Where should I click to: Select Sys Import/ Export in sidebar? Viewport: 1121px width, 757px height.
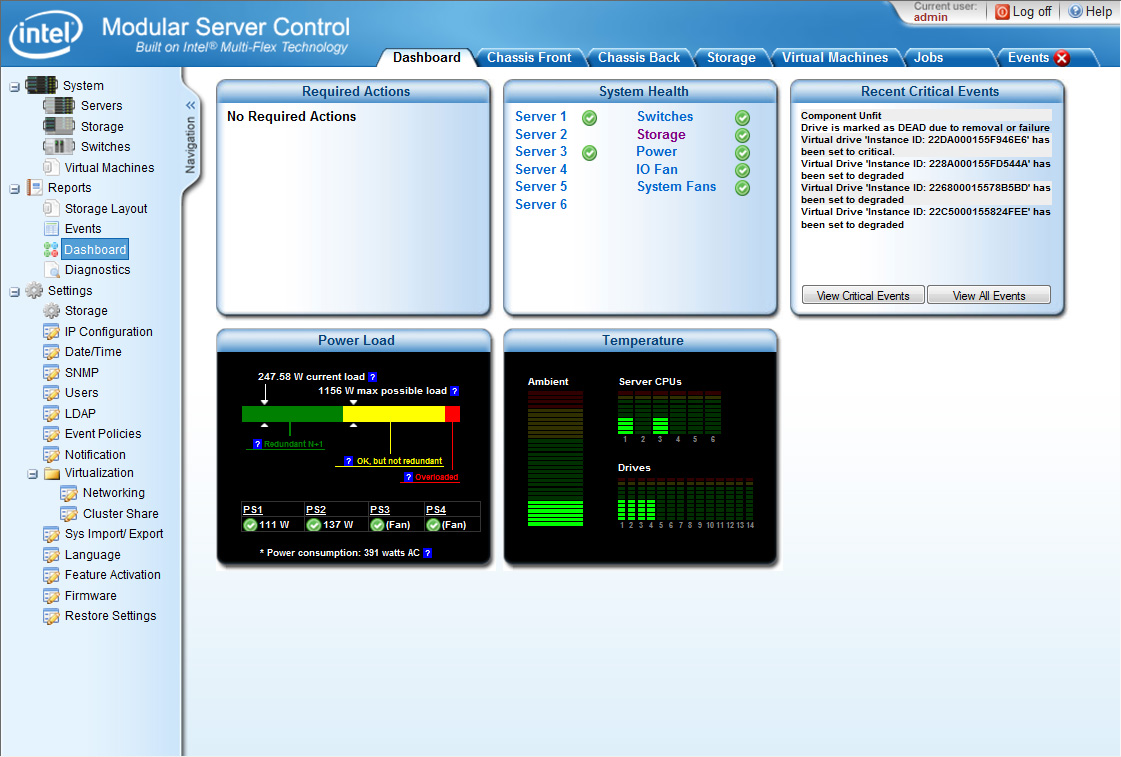(114, 534)
